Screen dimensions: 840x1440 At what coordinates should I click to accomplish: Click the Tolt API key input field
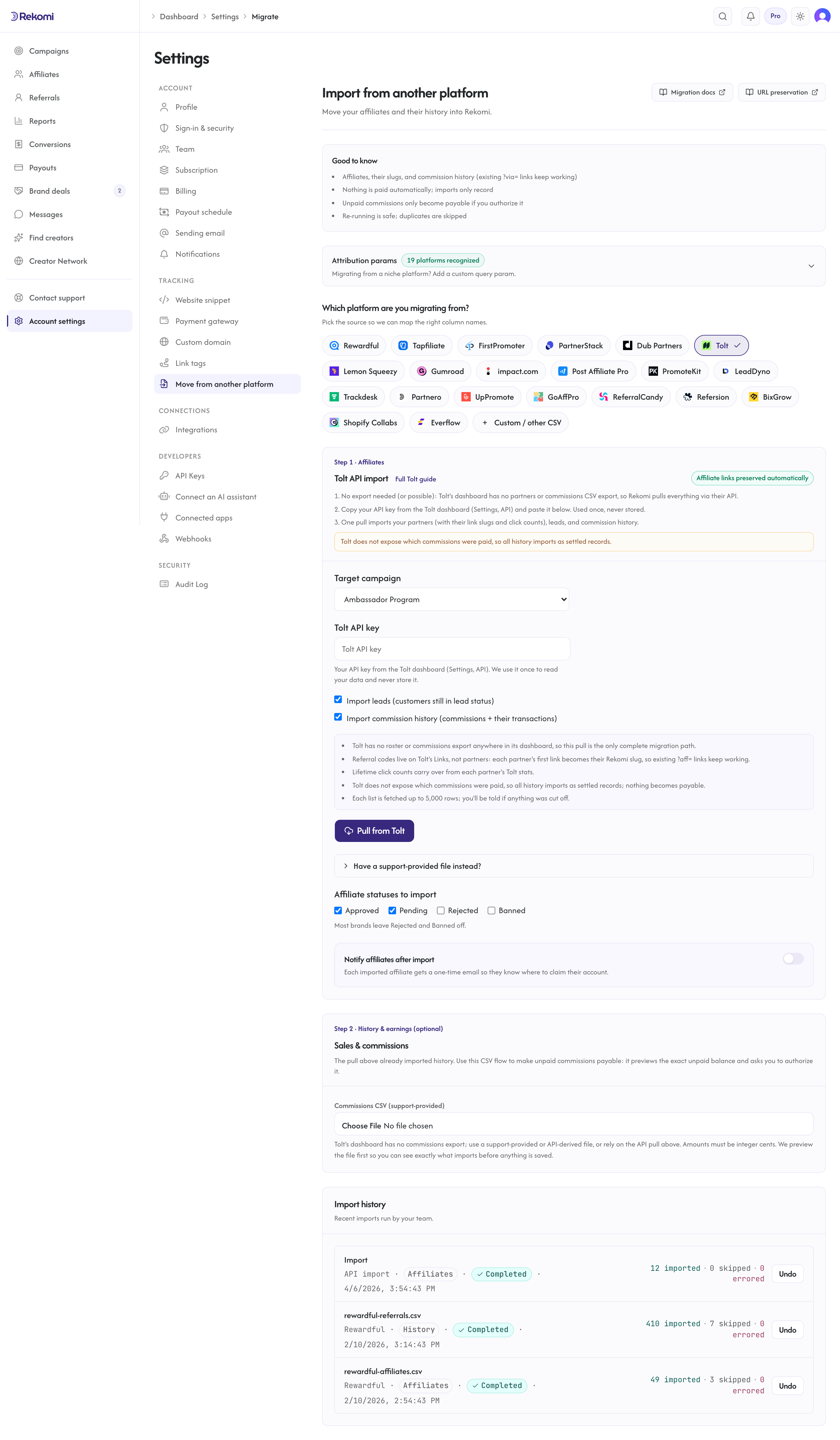[452, 649]
